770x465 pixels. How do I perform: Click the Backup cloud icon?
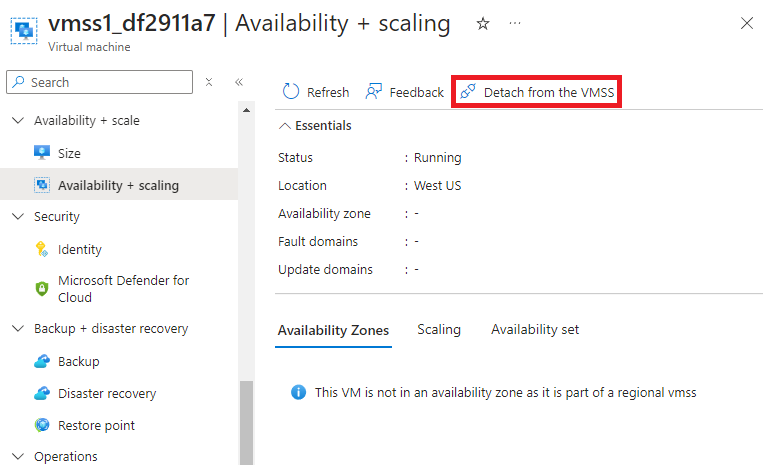(x=42, y=361)
